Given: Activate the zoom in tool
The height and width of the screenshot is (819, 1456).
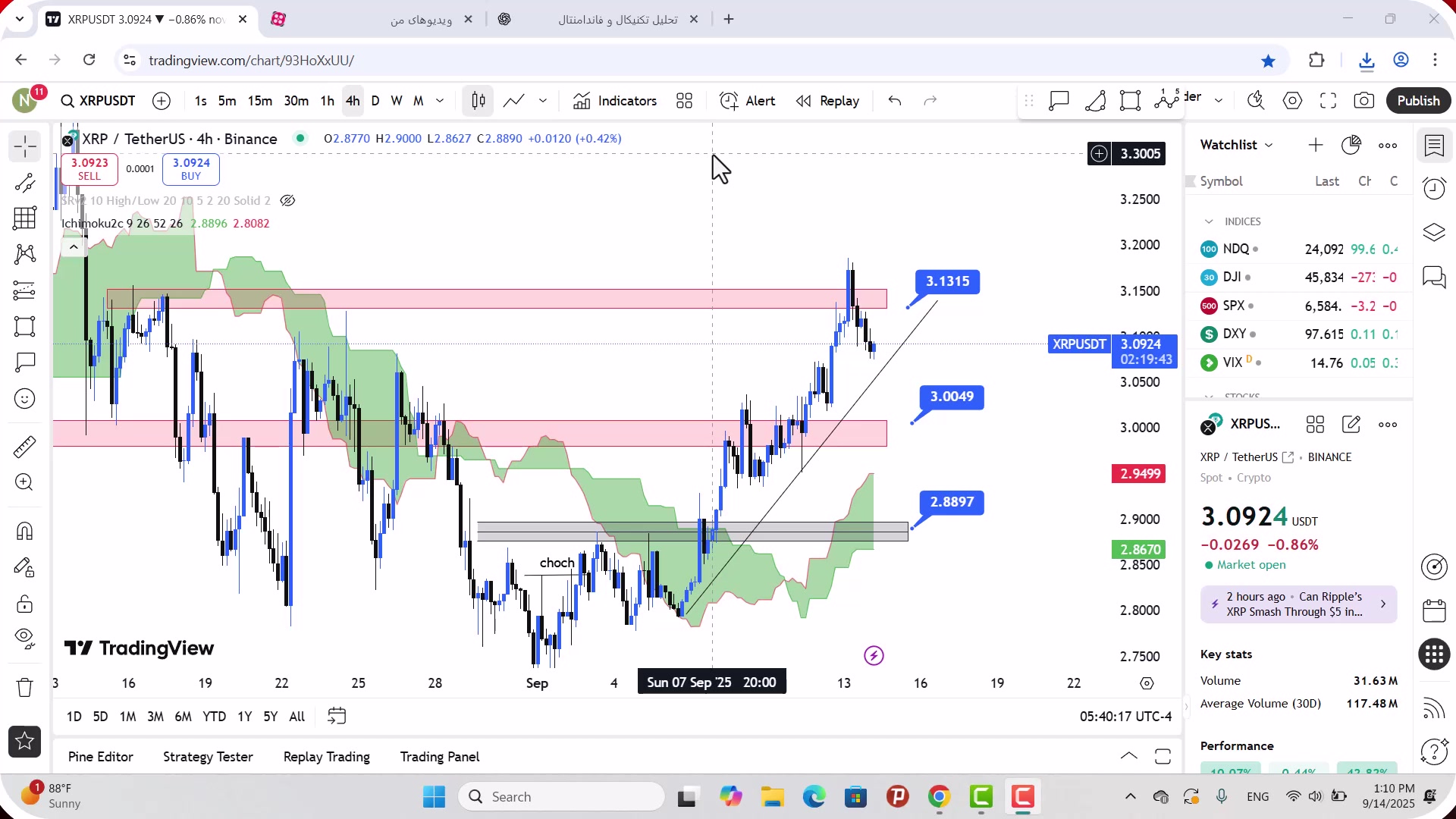Looking at the screenshot, I should 25,482.
